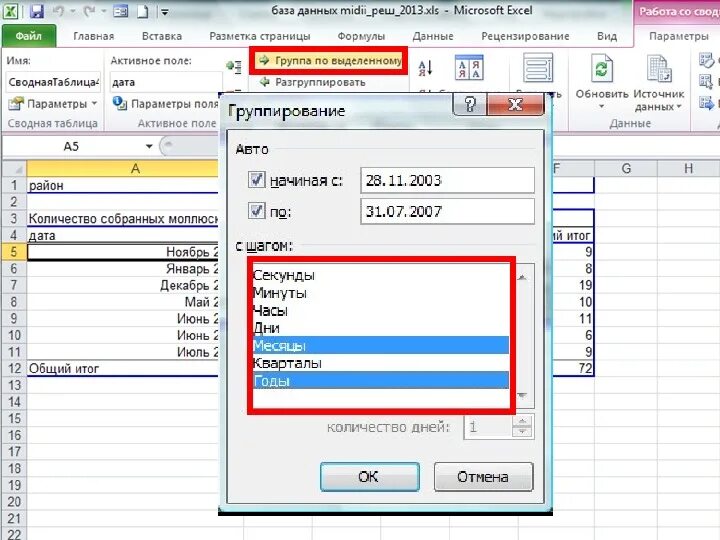Select row 5 header

tap(14, 252)
